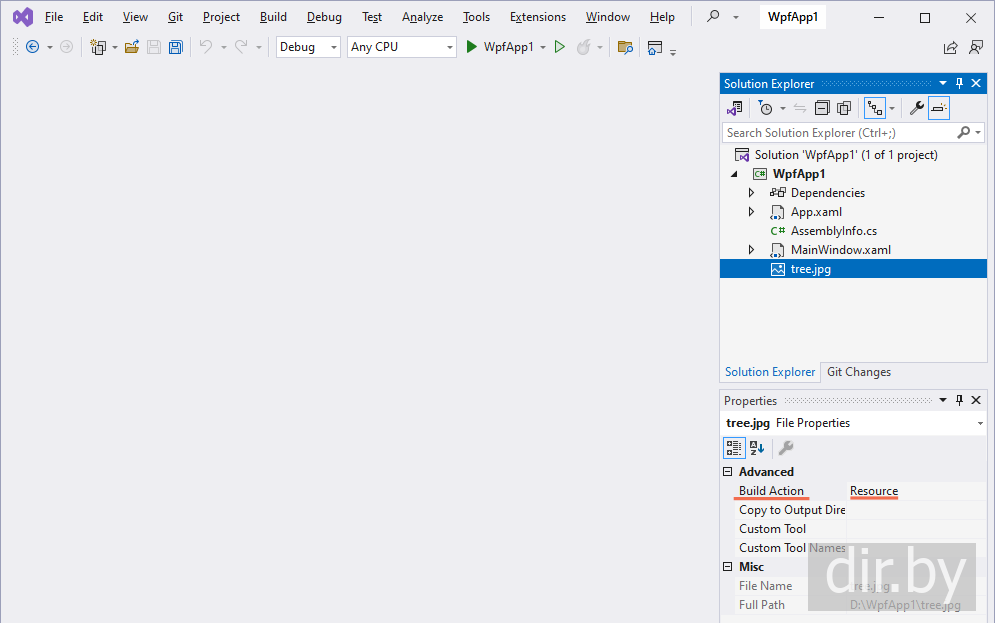Screen dimensions: 995x623
Task: Select the Build Action property row
Action: pyautogui.click(x=771, y=491)
